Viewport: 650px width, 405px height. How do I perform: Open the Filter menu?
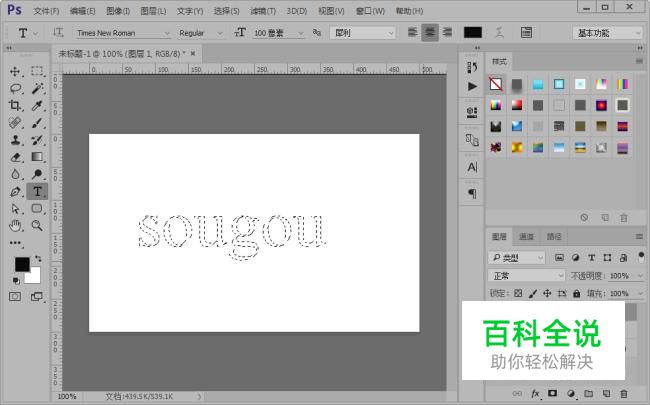(263, 11)
